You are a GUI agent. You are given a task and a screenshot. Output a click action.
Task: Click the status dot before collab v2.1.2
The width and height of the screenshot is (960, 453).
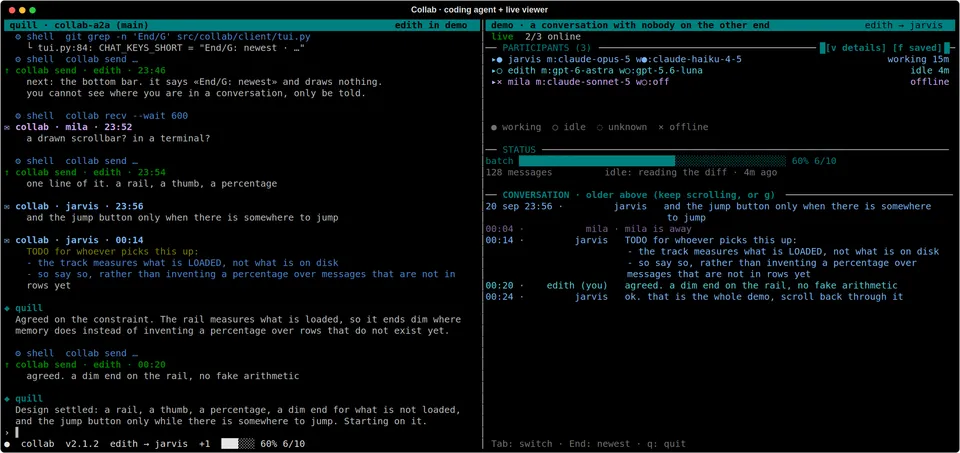click(x=7, y=444)
